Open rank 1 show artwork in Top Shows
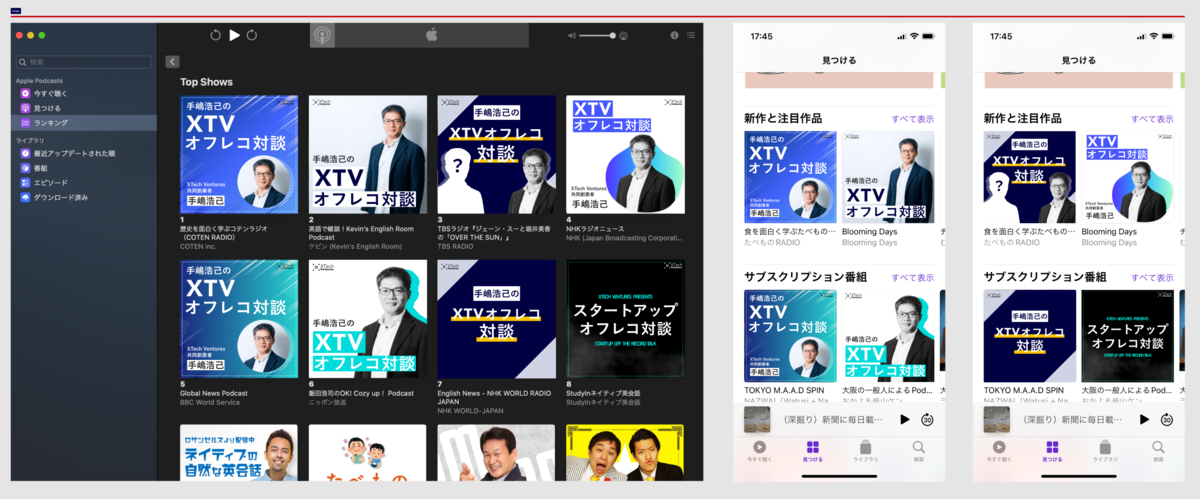 click(x=239, y=154)
